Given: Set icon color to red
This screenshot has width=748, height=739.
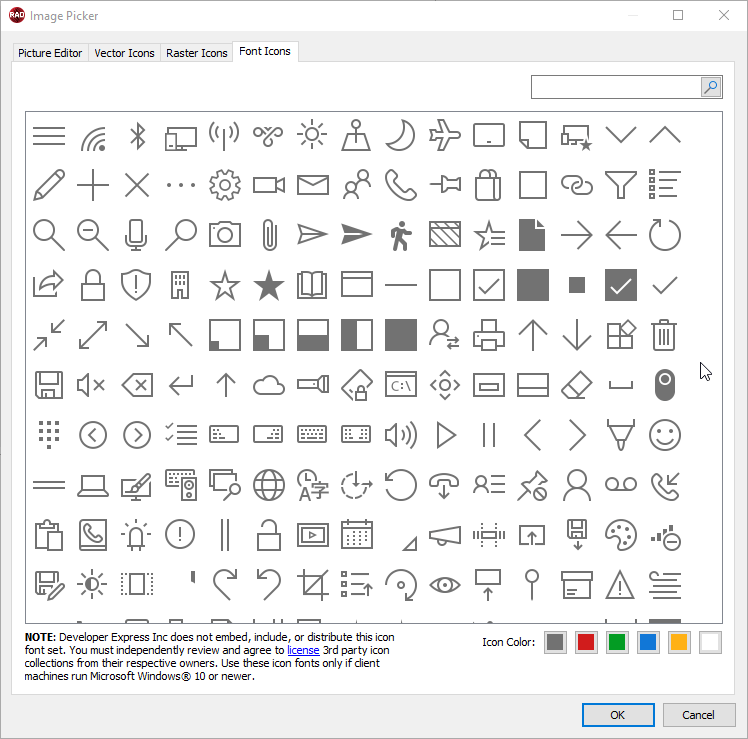Looking at the screenshot, I should coord(586,642).
